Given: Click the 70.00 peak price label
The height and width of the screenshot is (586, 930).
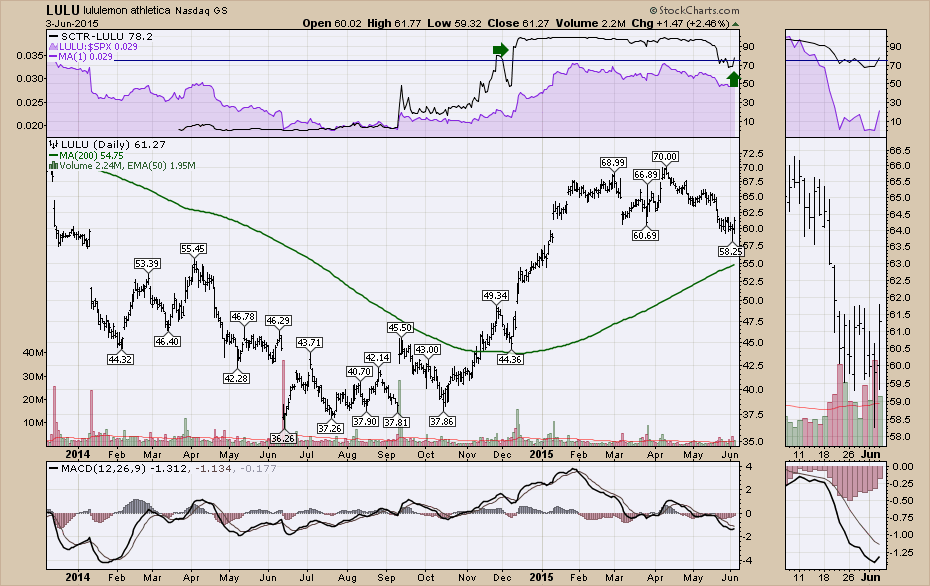Looking at the screenshot, I should [665, 157].
